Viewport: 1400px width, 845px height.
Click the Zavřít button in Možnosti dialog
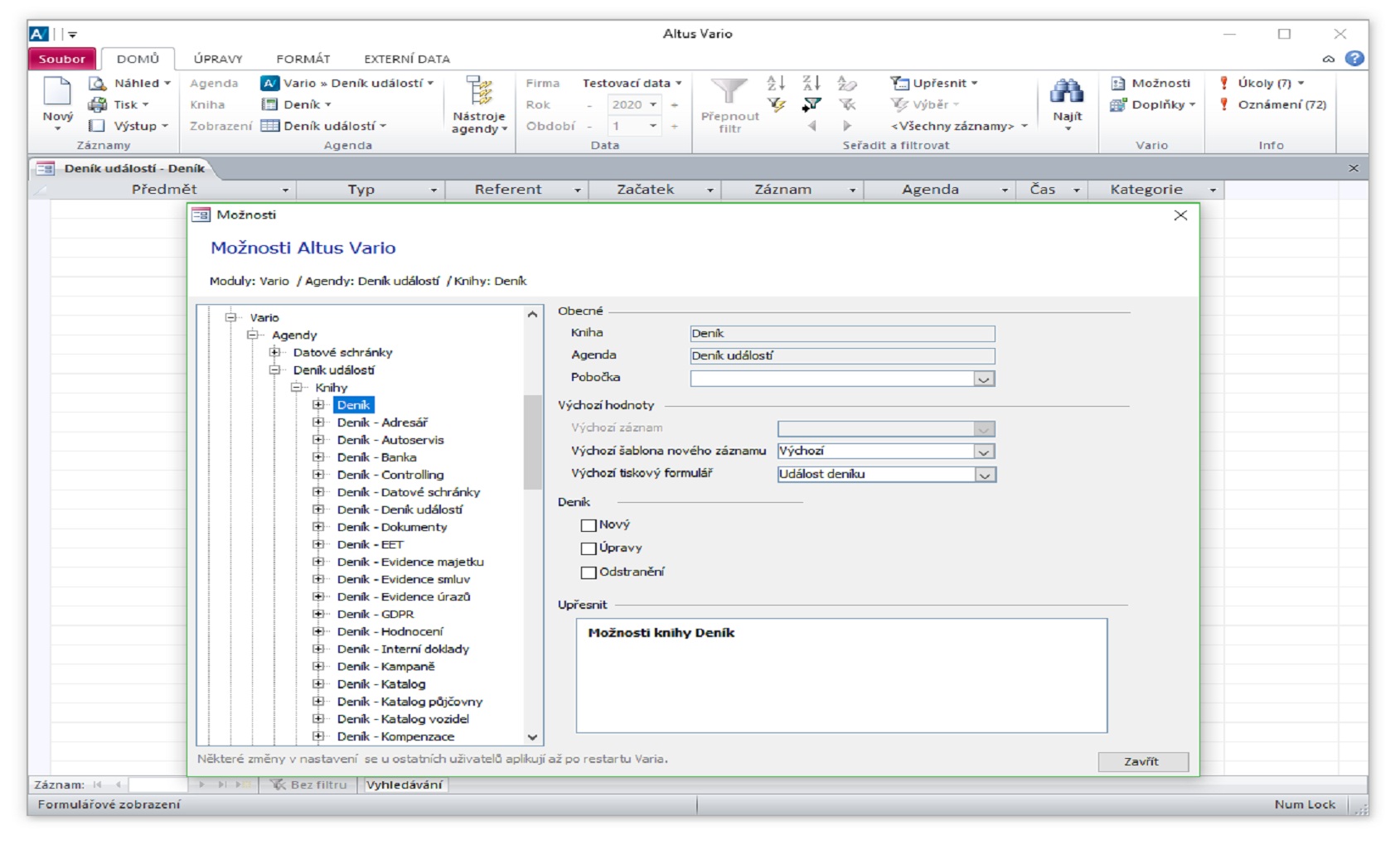pyautogui.click(x=1142, y=761)
